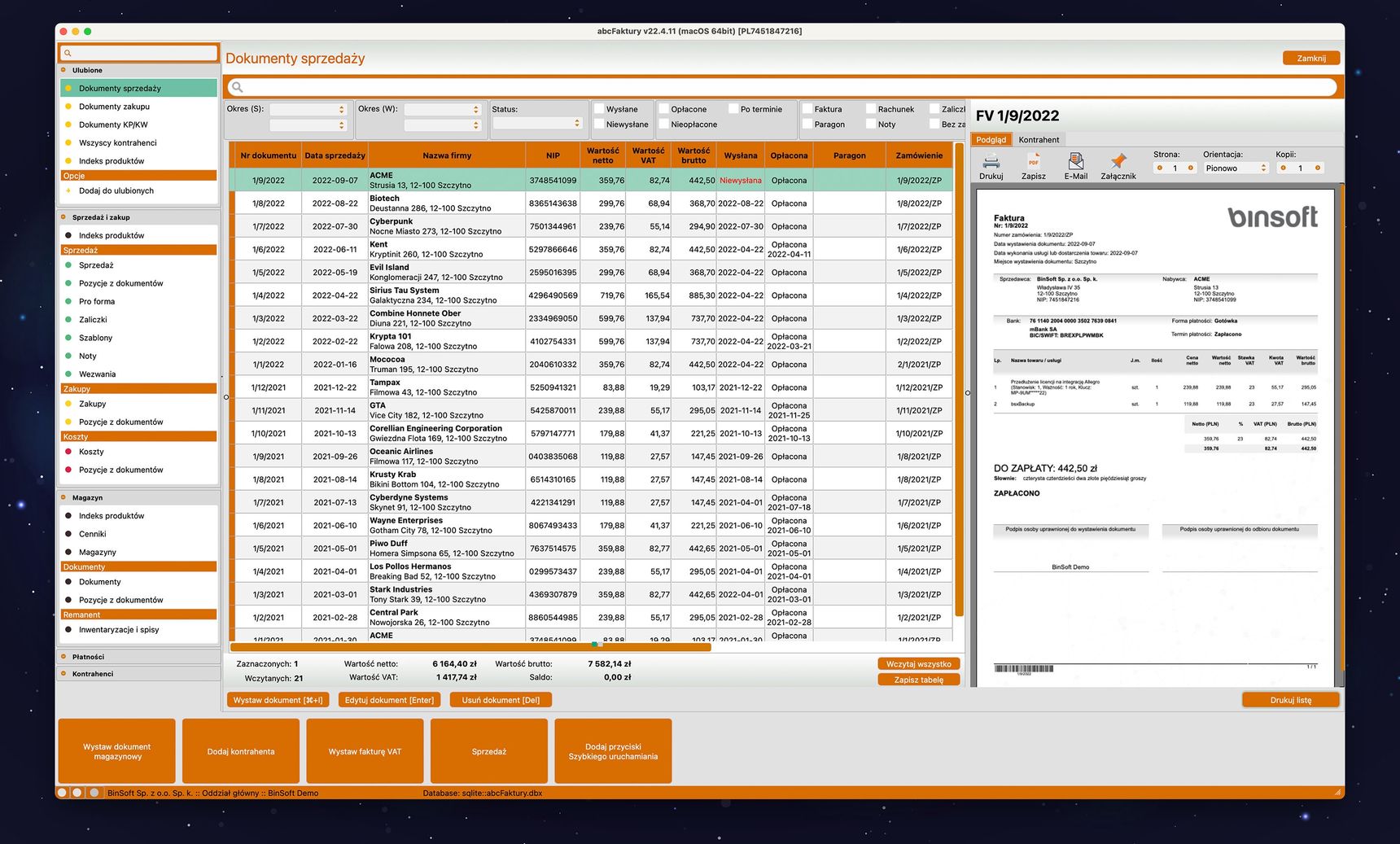Click the Załącznik pushpin icon
Image resolution: width=1400 pixels, height=844 pixels.
pos(1118,160)
